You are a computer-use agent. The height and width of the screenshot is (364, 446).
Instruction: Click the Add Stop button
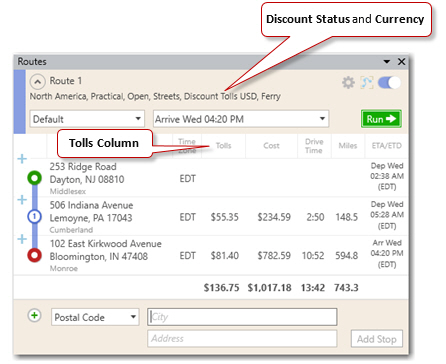377,339
